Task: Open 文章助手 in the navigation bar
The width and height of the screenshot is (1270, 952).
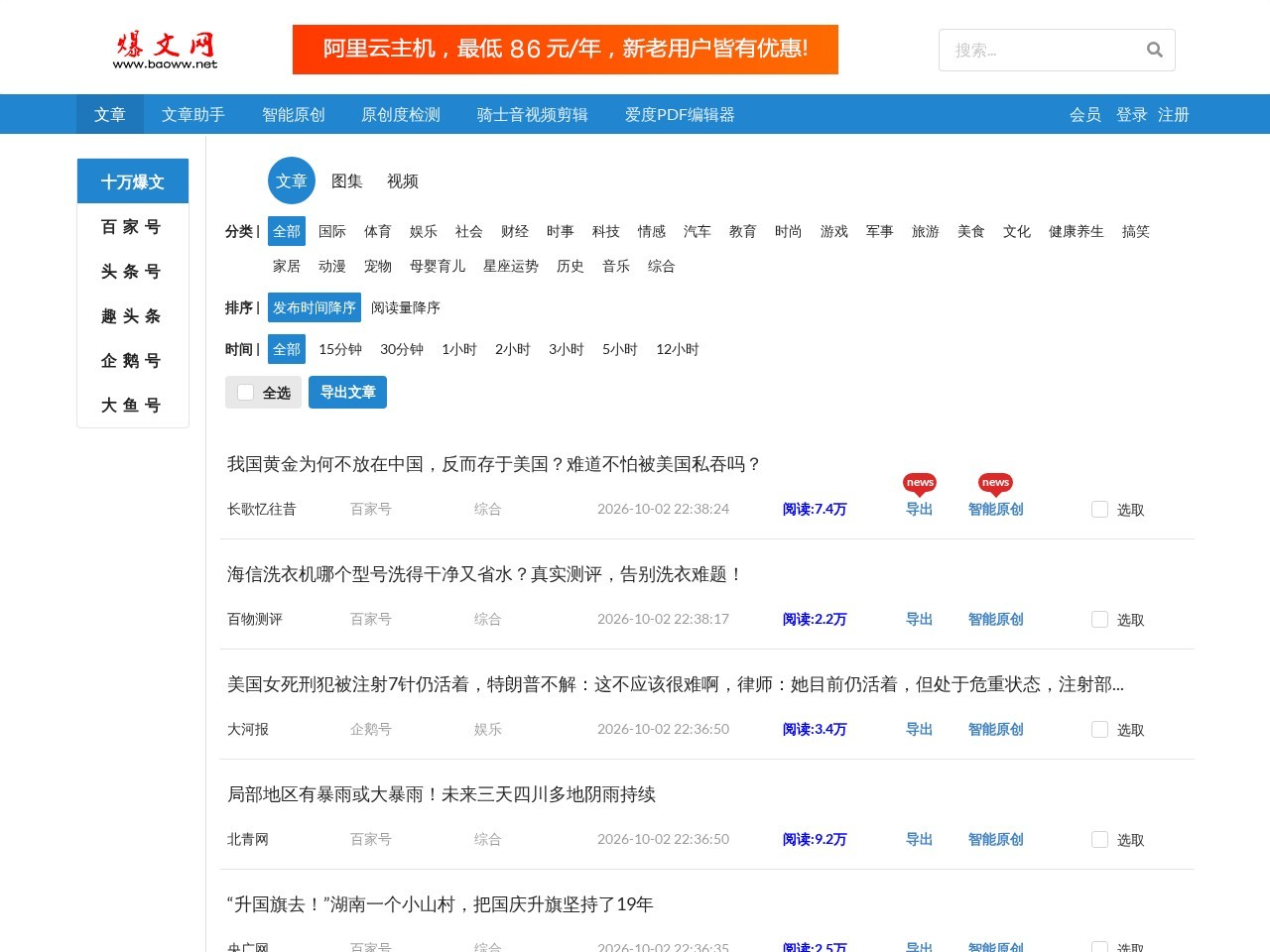Action: pos(193,114)
